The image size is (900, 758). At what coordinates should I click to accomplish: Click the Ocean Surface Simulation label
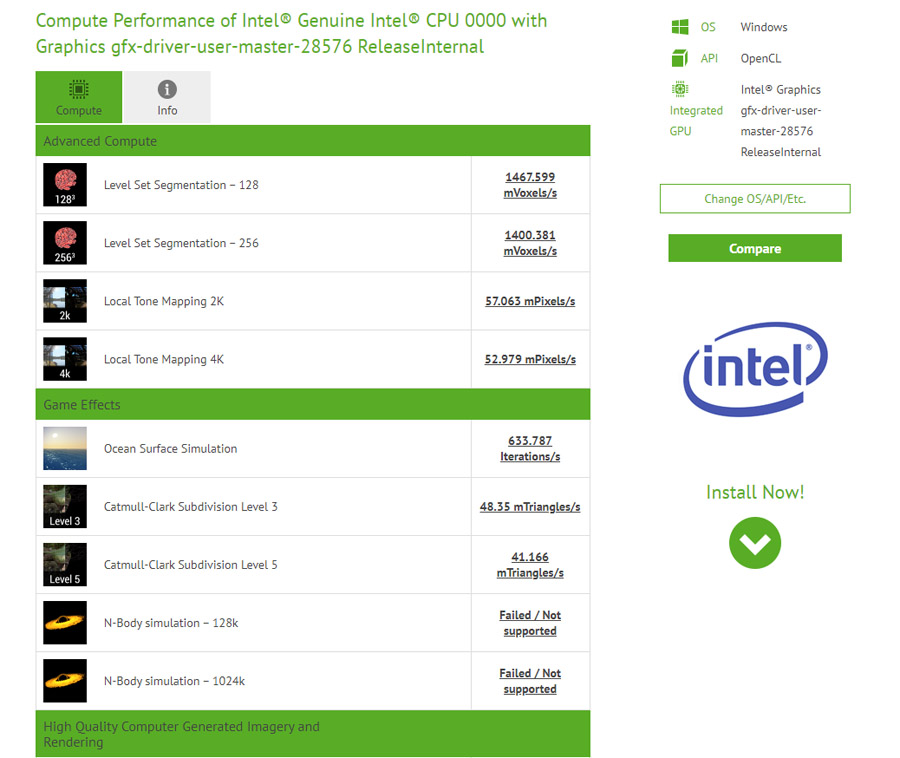point(170,448)
